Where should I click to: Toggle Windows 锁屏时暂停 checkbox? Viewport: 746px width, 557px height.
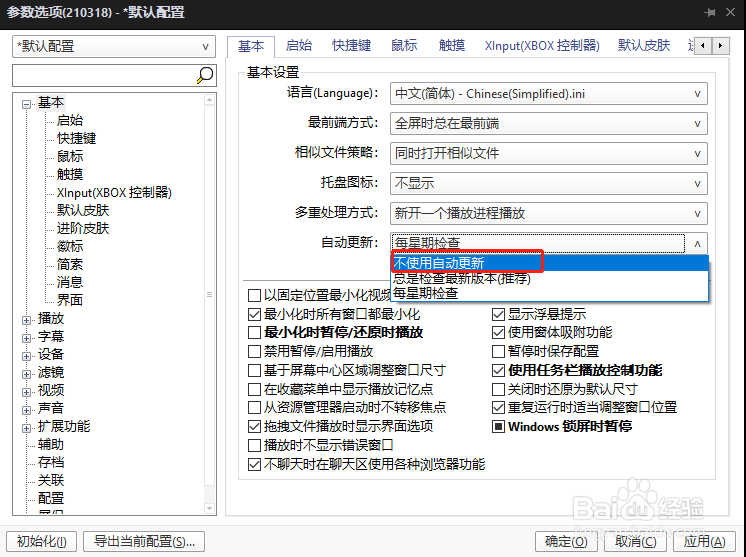(x=498, y=427)
